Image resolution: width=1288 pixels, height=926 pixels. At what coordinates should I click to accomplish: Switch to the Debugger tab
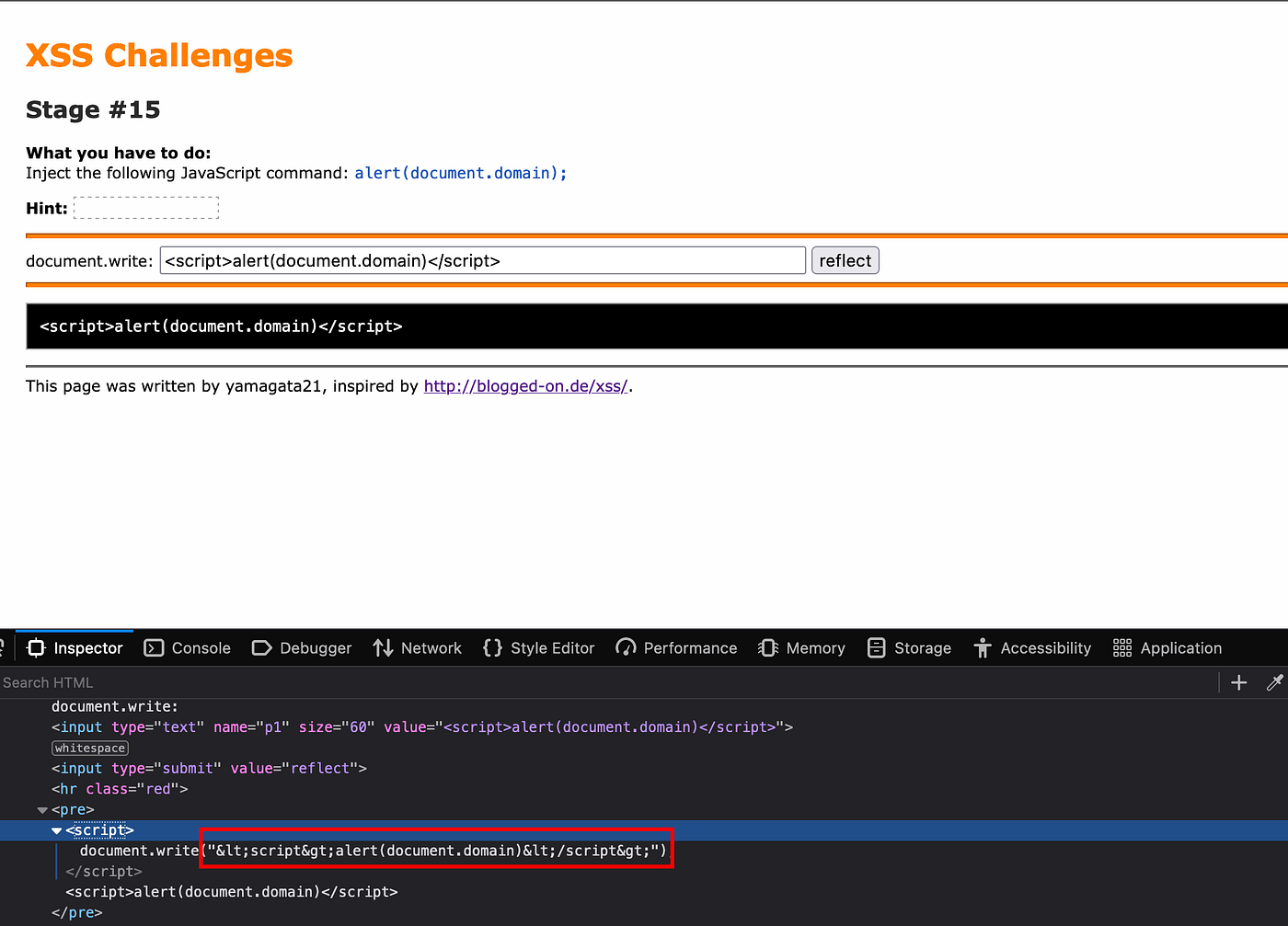coord(302,648)
